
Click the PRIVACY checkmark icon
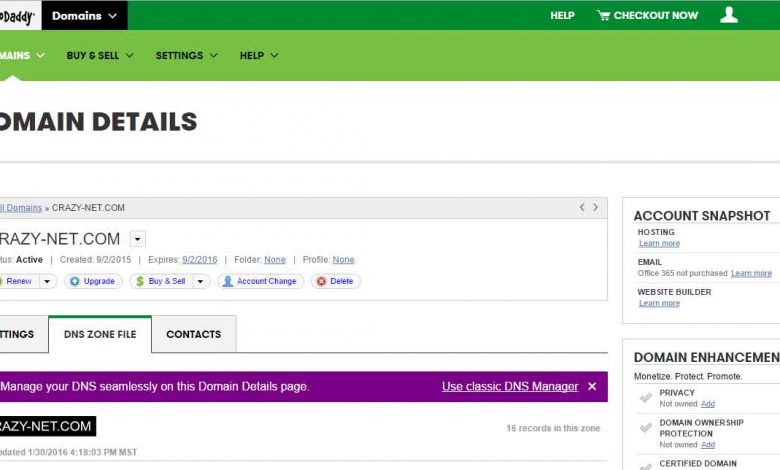[646, 397]
